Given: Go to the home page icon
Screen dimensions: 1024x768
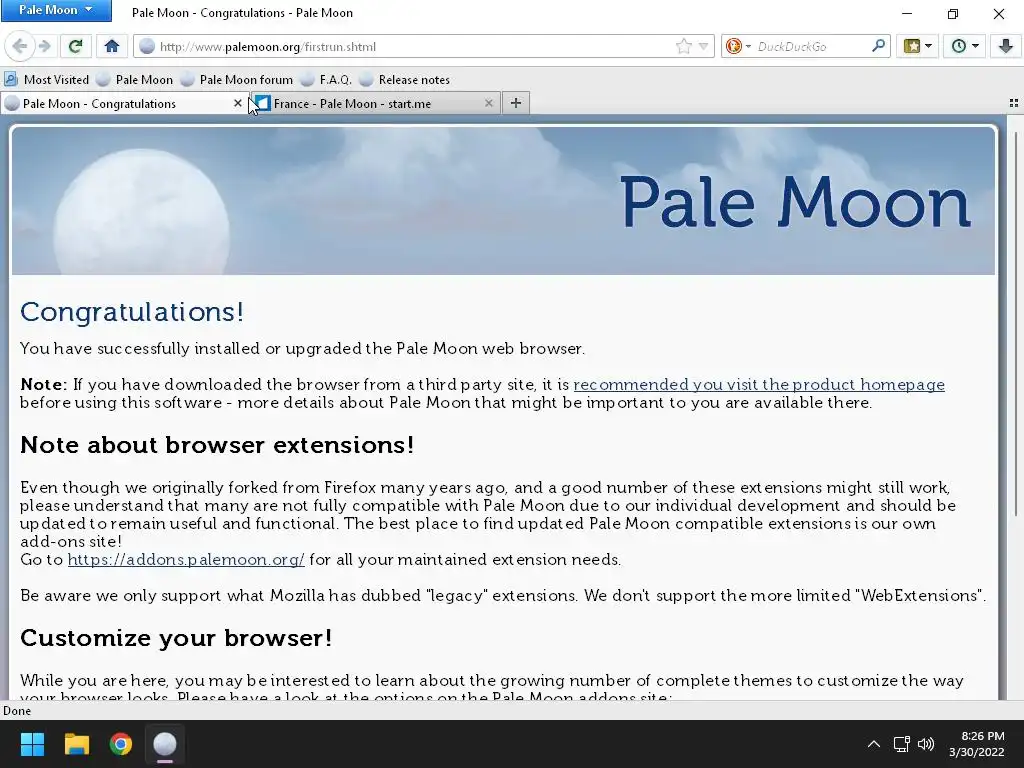Looking at the screenshot, I should coord(112,46).
